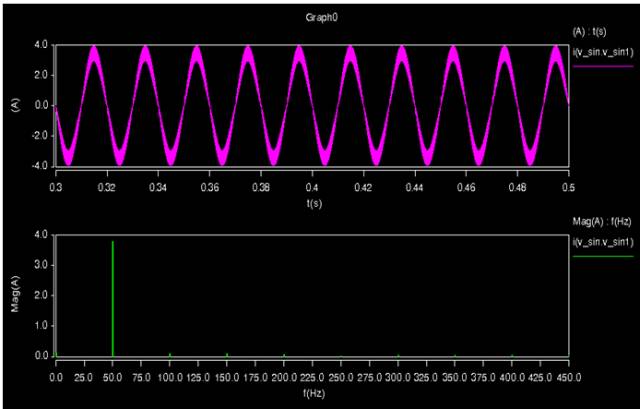Screen dimensions: 640x409
Task: Click the 250.0 tick on frequency axis
Action: pyautogui.click(x=341, y=378)
